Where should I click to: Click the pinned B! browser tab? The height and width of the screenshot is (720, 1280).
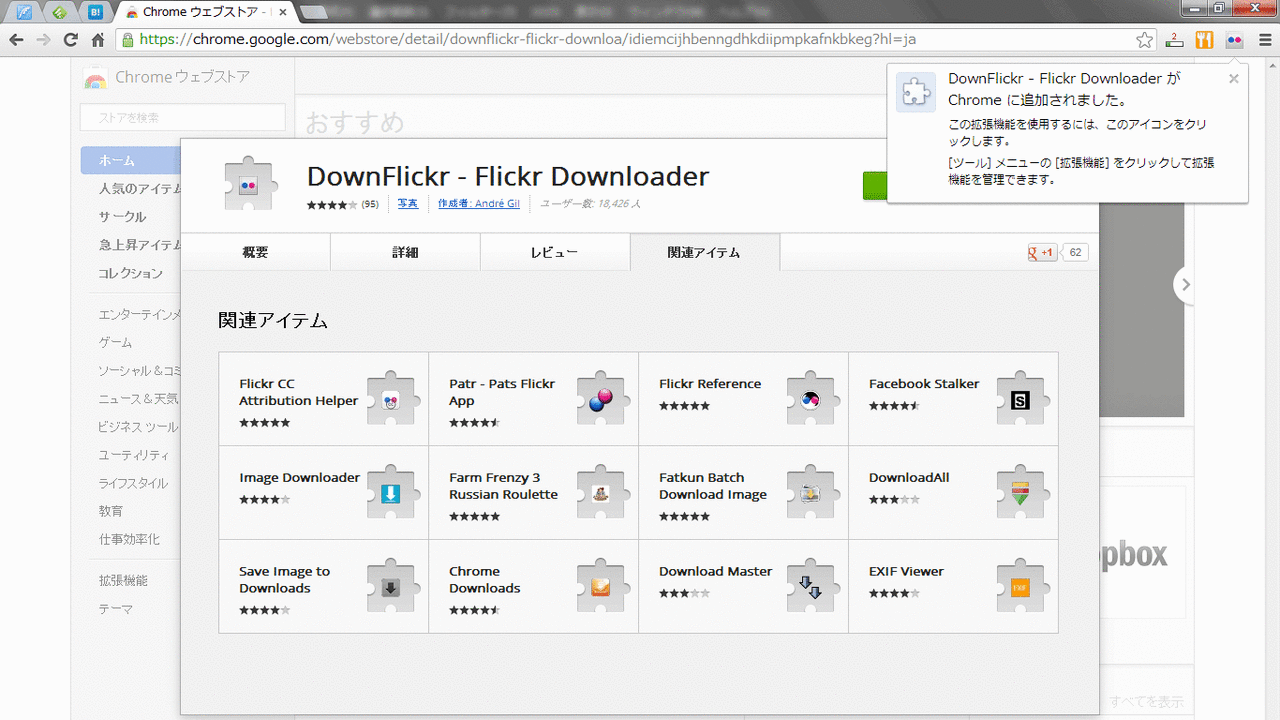tap(96, 12)
